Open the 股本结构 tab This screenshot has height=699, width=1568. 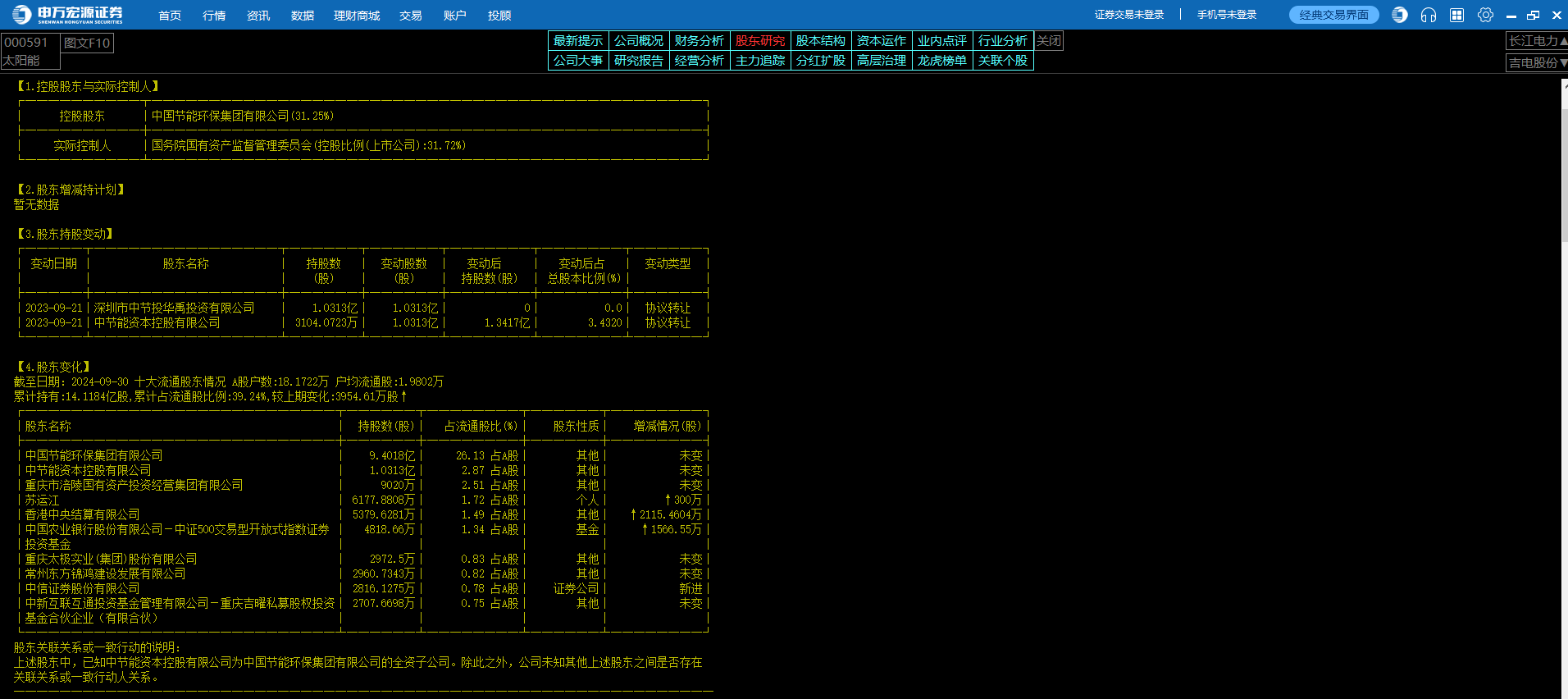[821, 40]
